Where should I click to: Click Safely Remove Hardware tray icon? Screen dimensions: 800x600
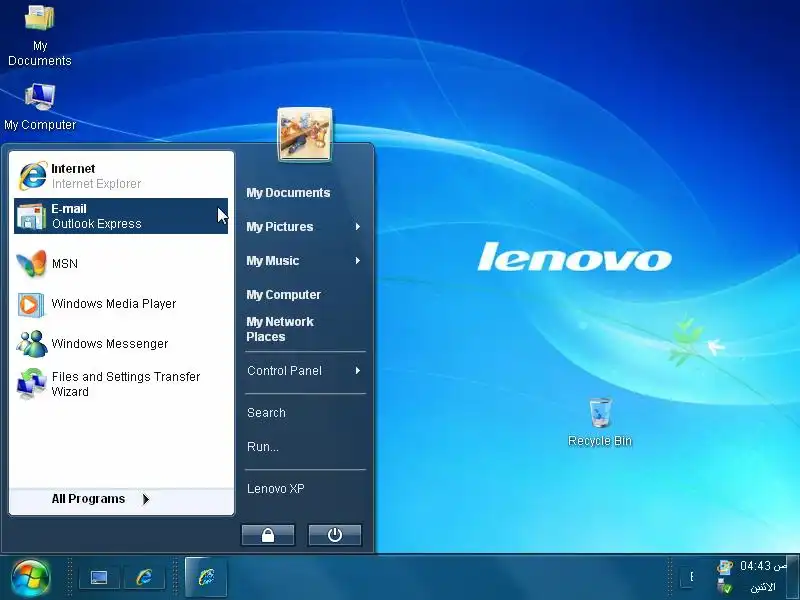point(724,587)
